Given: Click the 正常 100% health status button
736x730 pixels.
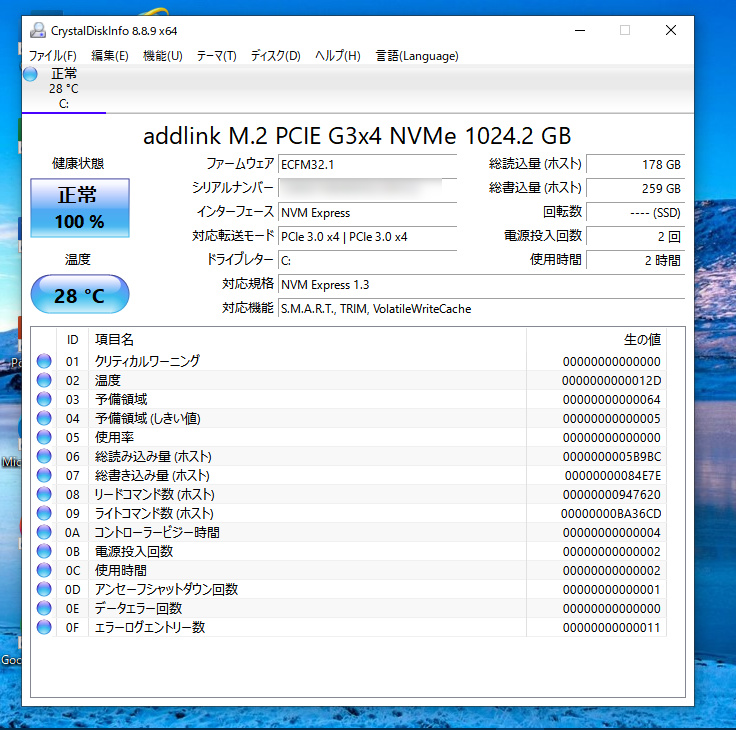Looking at the screenshot, I should [79, 208].
